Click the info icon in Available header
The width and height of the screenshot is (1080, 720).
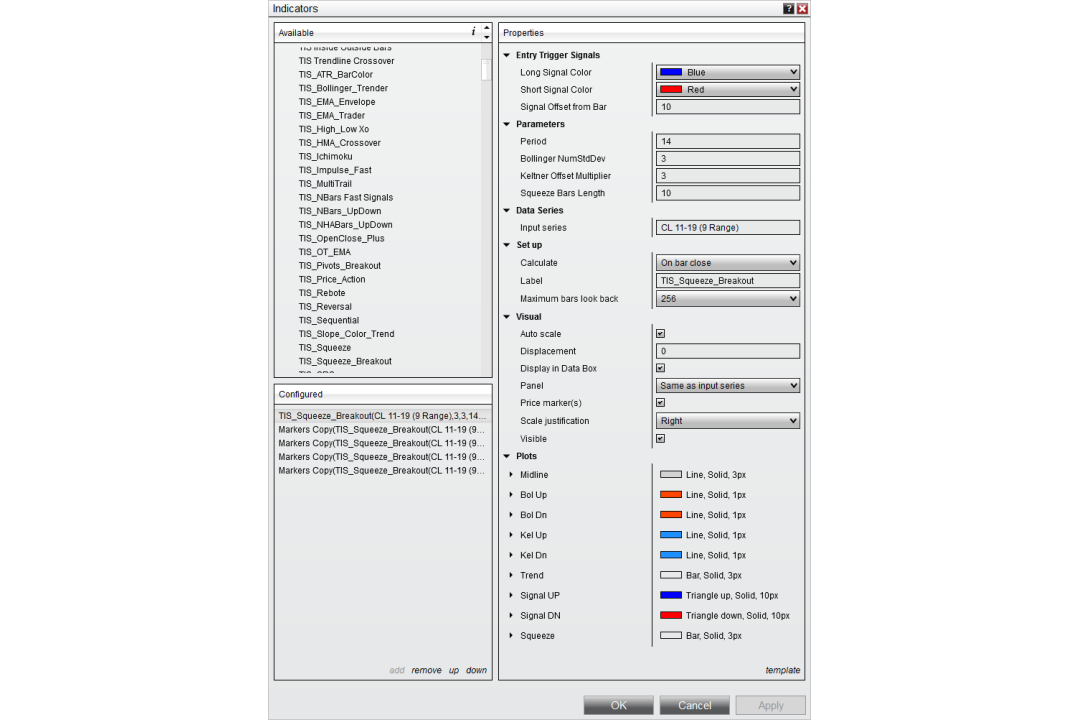473,32
